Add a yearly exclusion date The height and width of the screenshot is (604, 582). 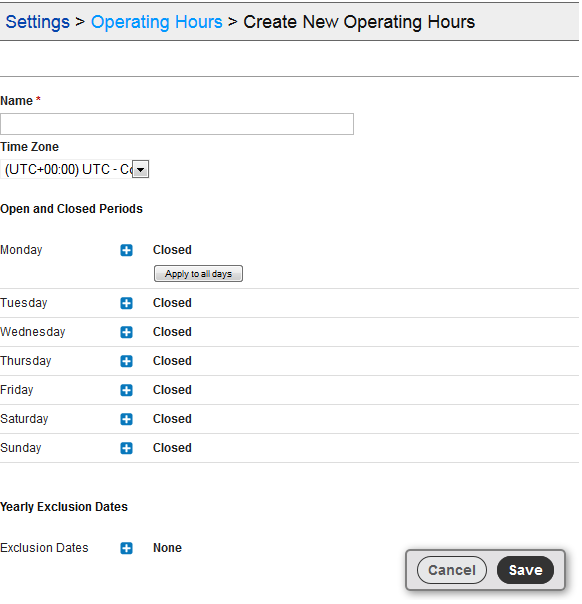point(126,548)
